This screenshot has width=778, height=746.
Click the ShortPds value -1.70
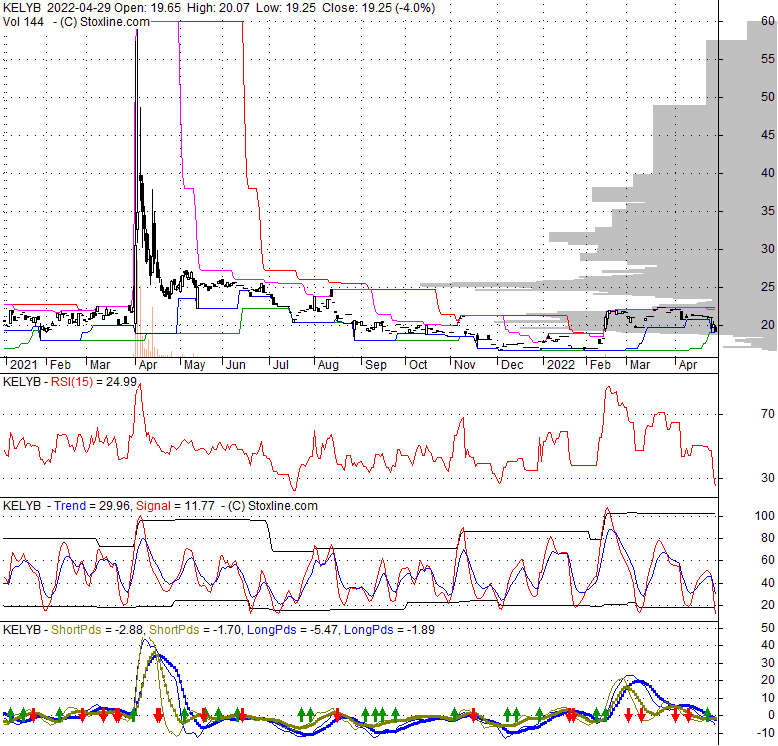(x=226, y=630)
